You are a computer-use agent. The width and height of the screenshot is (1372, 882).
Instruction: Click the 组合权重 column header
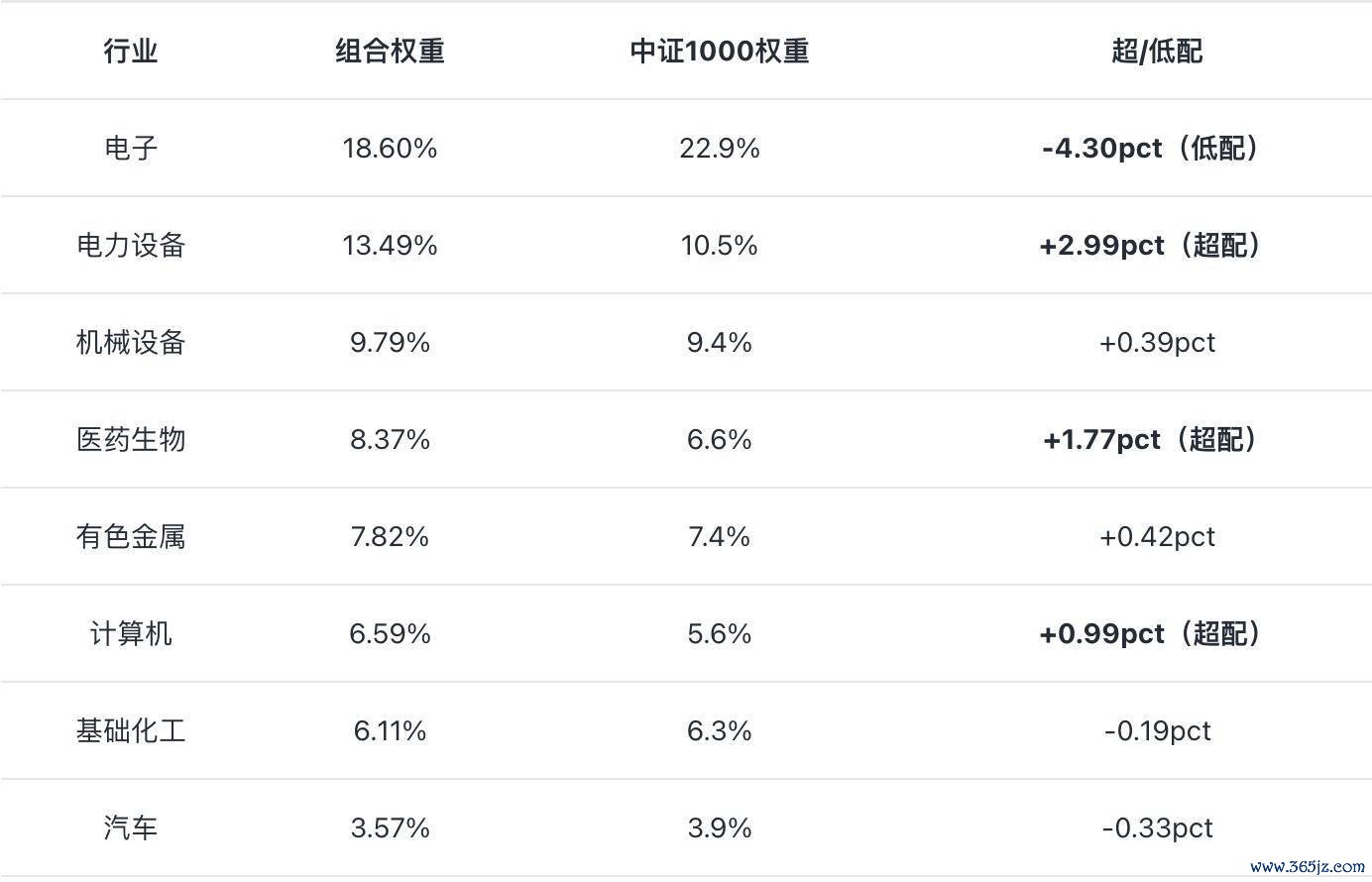[x=390, y=51]
